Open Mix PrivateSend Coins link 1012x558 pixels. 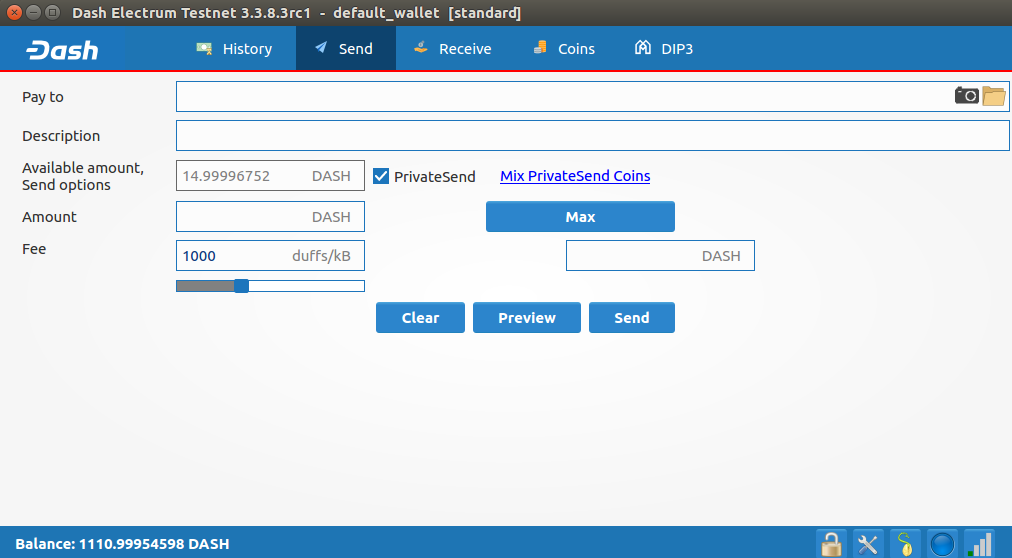[x=575, y=176]
